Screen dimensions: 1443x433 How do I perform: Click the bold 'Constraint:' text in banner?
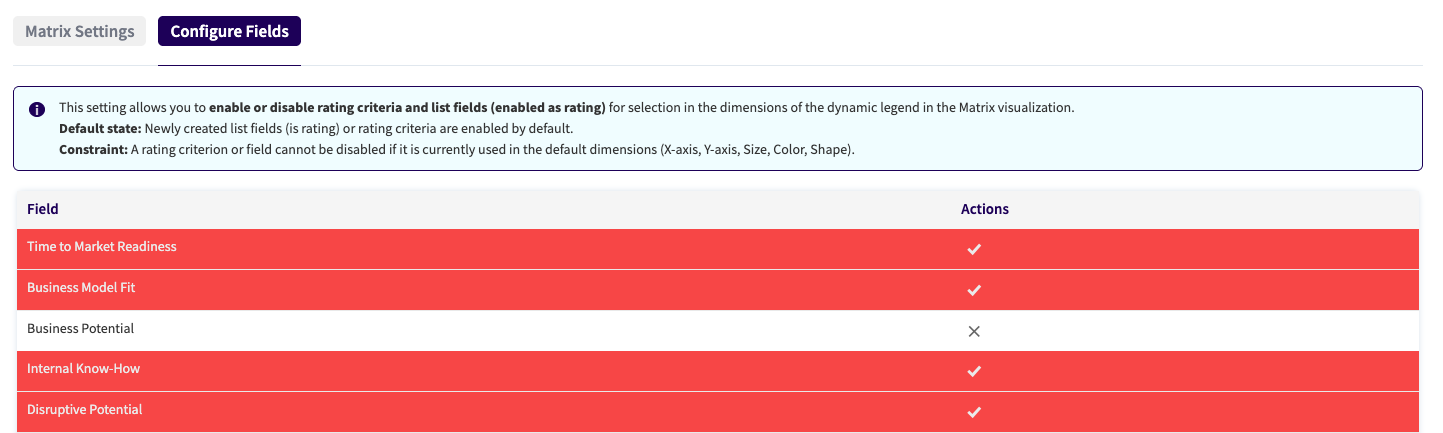click(94, 150)
